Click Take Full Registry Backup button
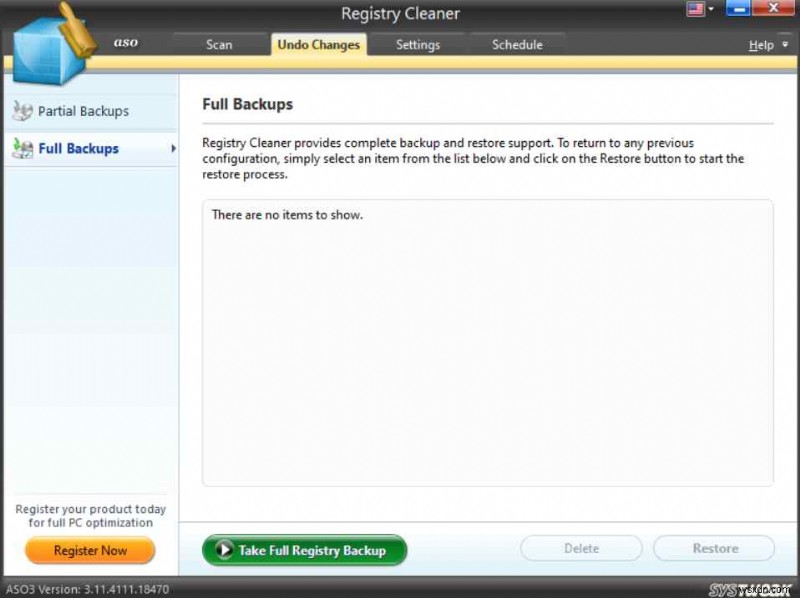The width and height of the screenshot is (800, 598). 305,550
